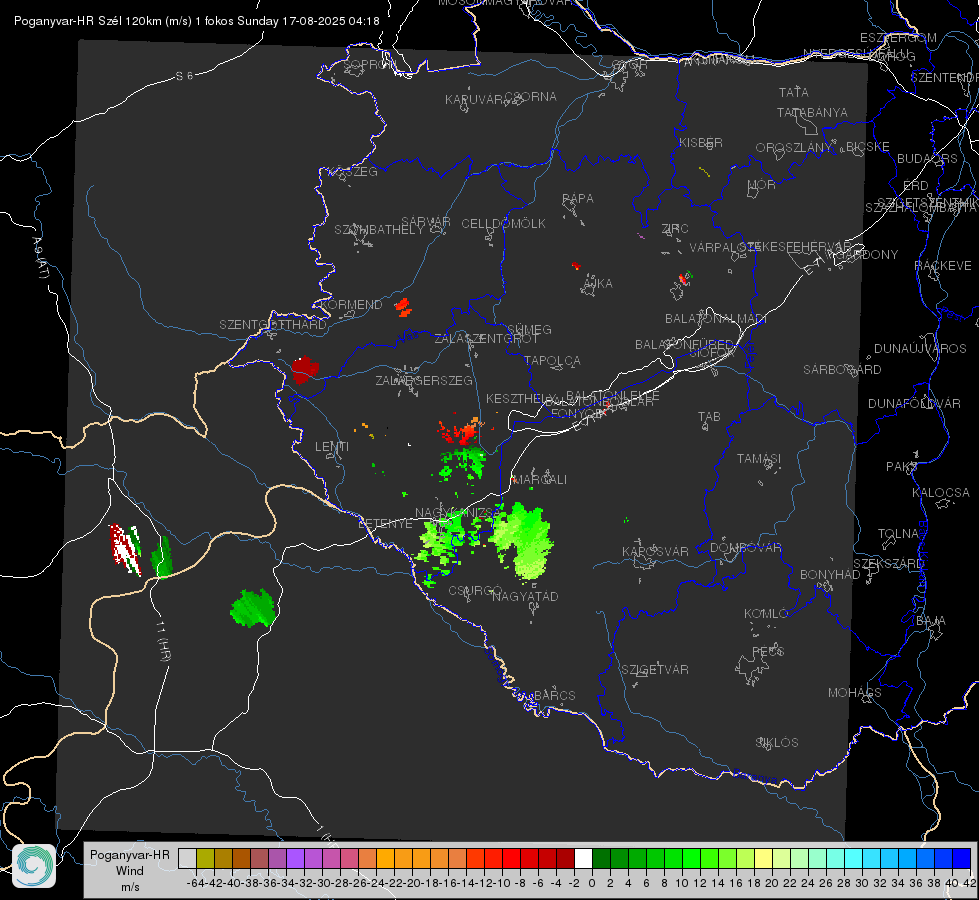The width and height of the screenshot is (979, 900).
Task: Click the KAPUVÁR city label
Action: (x=475, y=99)
